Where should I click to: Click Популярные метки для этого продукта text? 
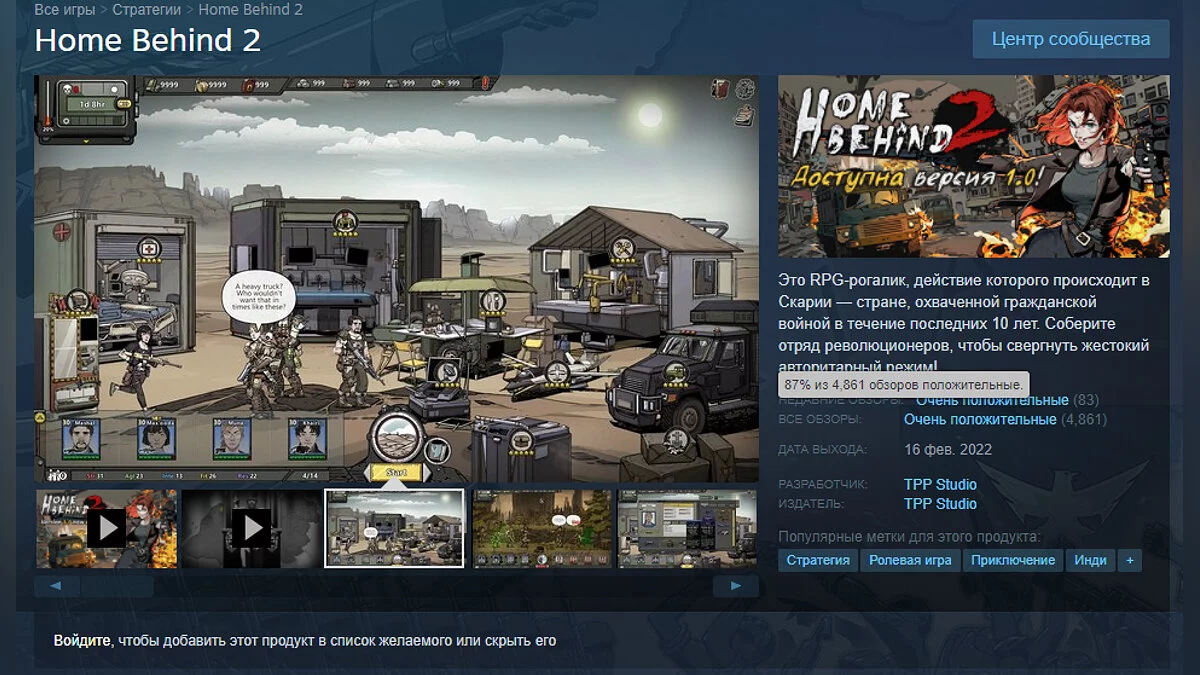point(910,537)
